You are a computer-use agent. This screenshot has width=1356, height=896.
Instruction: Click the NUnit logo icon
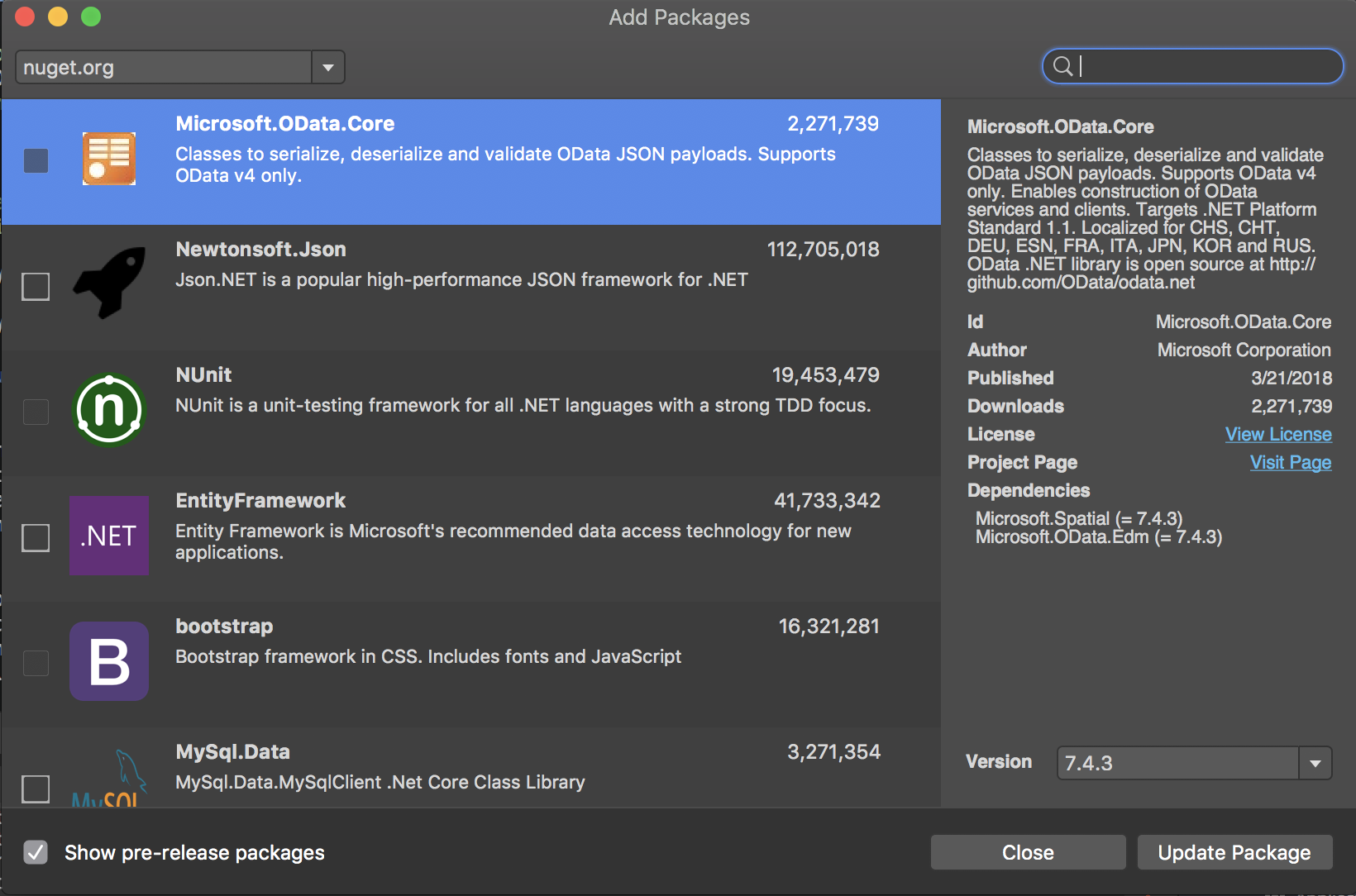point(108,410)
